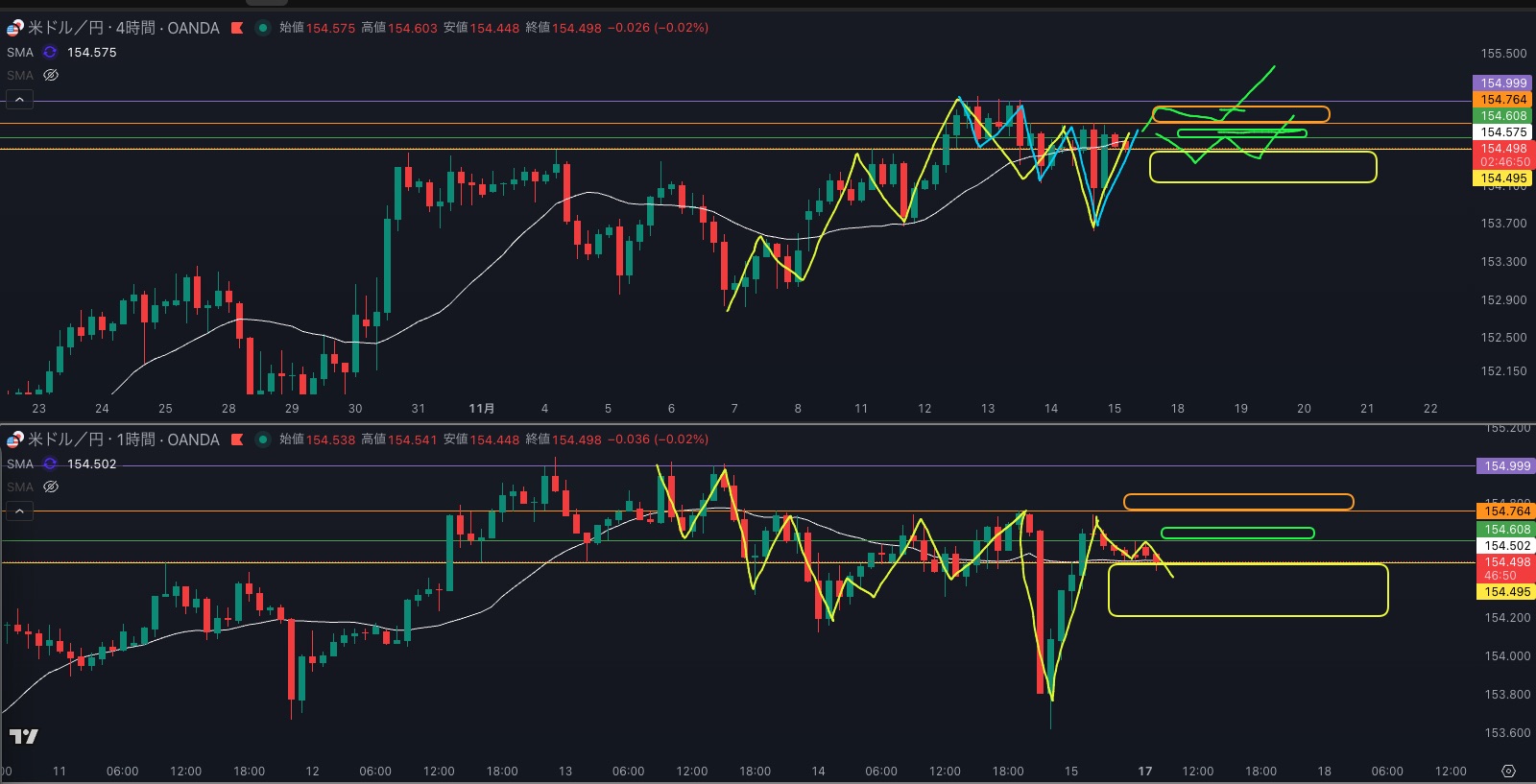Collapse the indicator legend on the 4-hour chart
This screenshot has width=1536, height=784.
[19, 99]
